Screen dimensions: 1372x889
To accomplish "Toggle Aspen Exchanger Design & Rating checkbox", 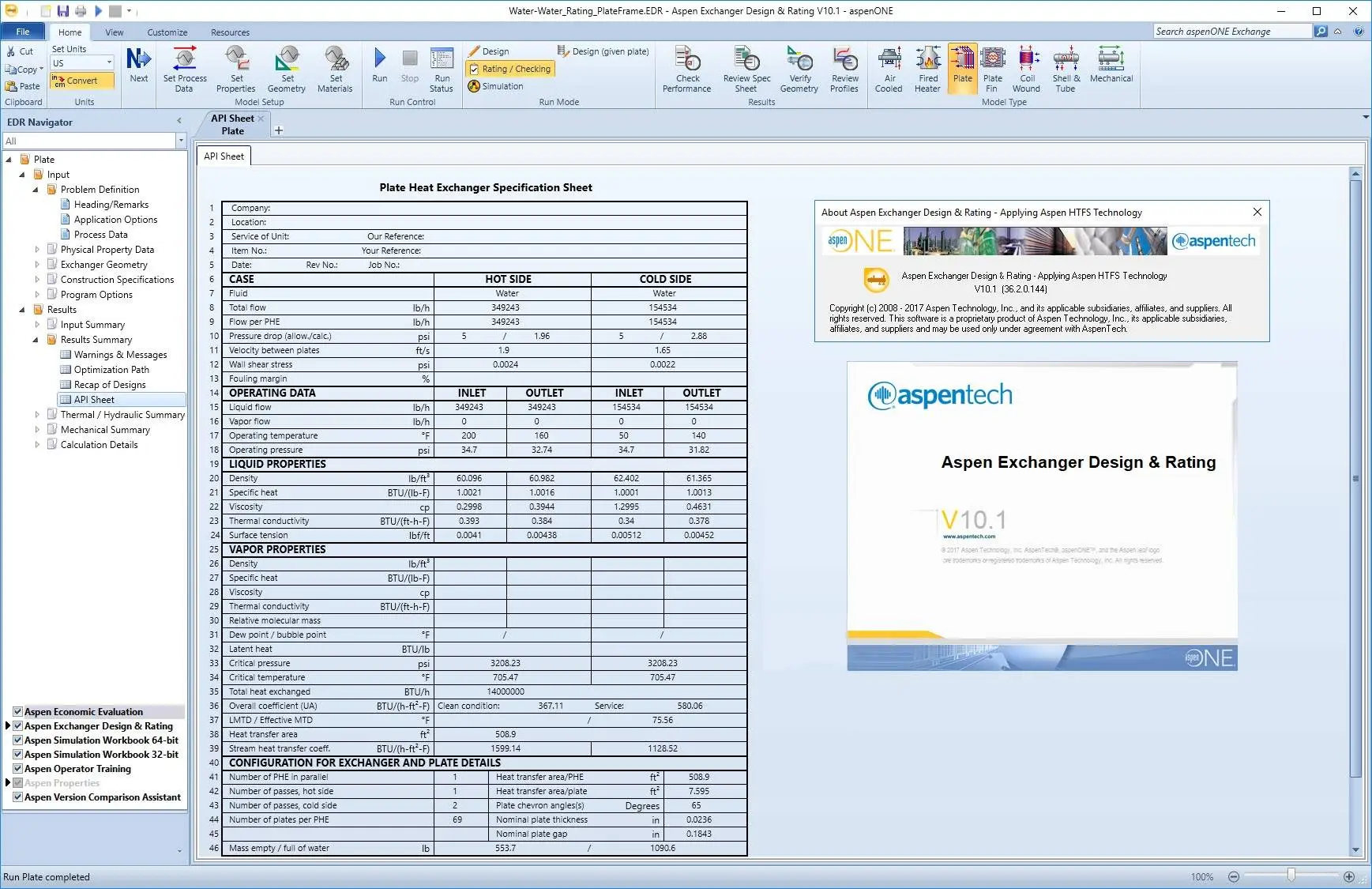I will pyautogui.click(x=17, y=725).
